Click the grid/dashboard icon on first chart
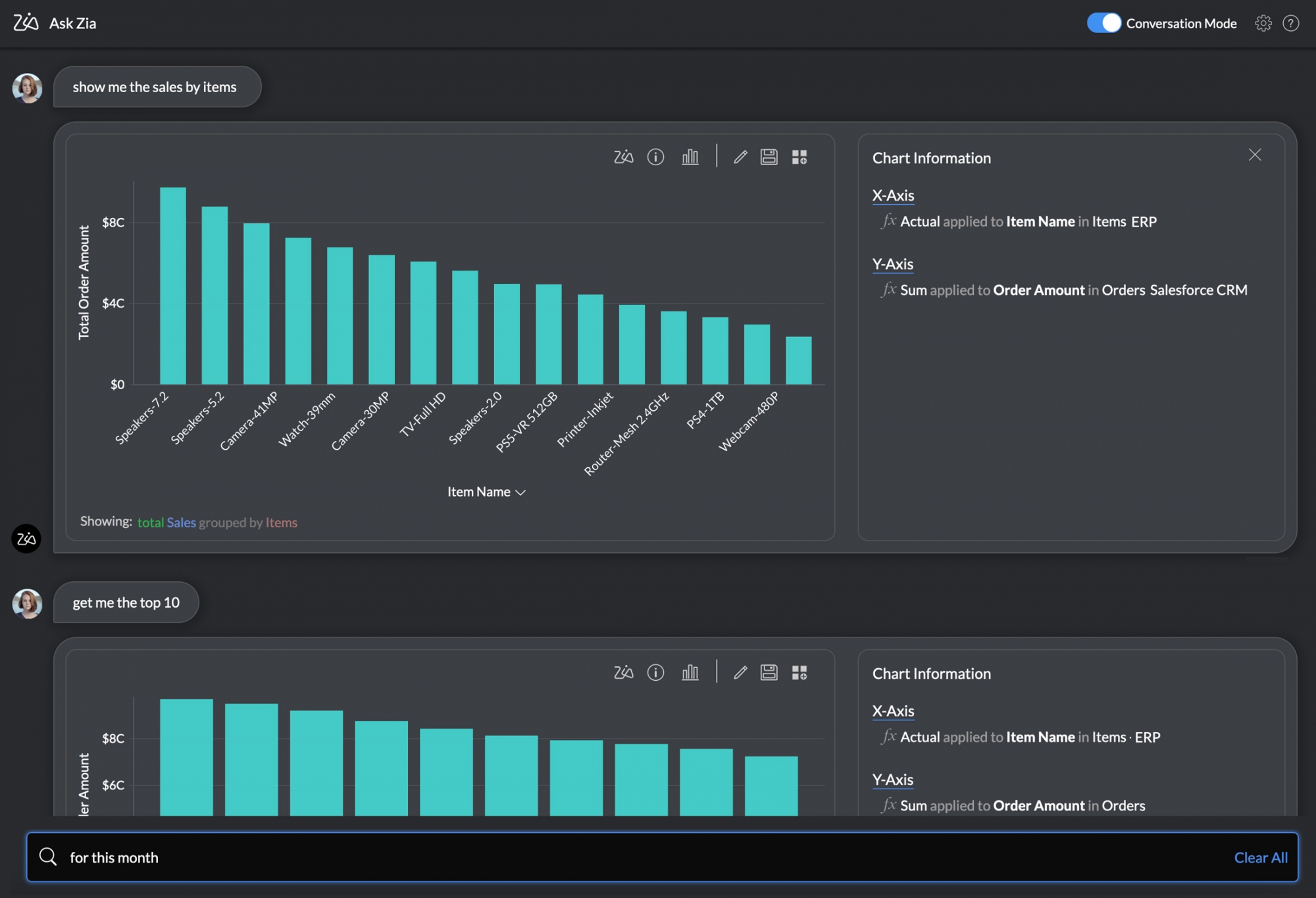The width and height of the screenshot is (1316, 898). pos(798,157)
